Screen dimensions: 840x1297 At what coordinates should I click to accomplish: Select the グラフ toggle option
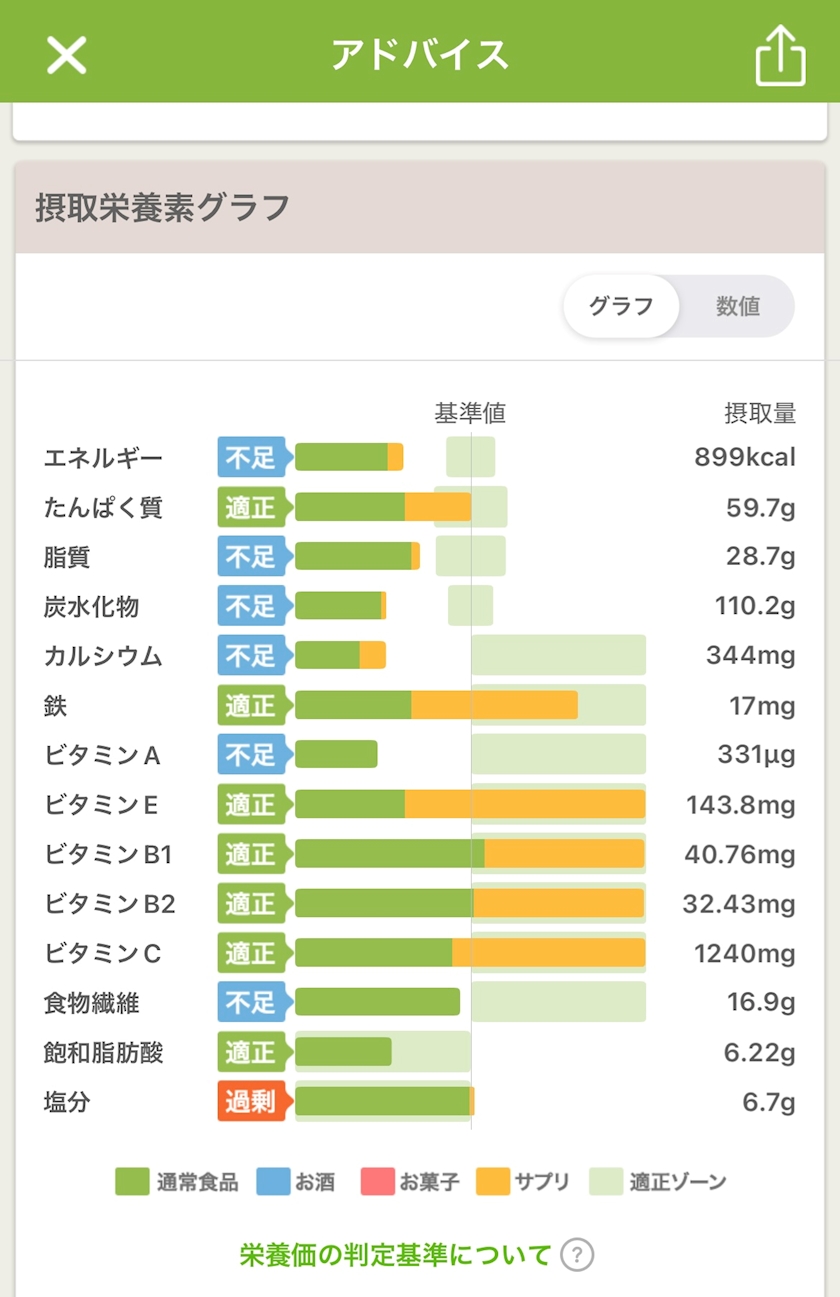point(621,306)
